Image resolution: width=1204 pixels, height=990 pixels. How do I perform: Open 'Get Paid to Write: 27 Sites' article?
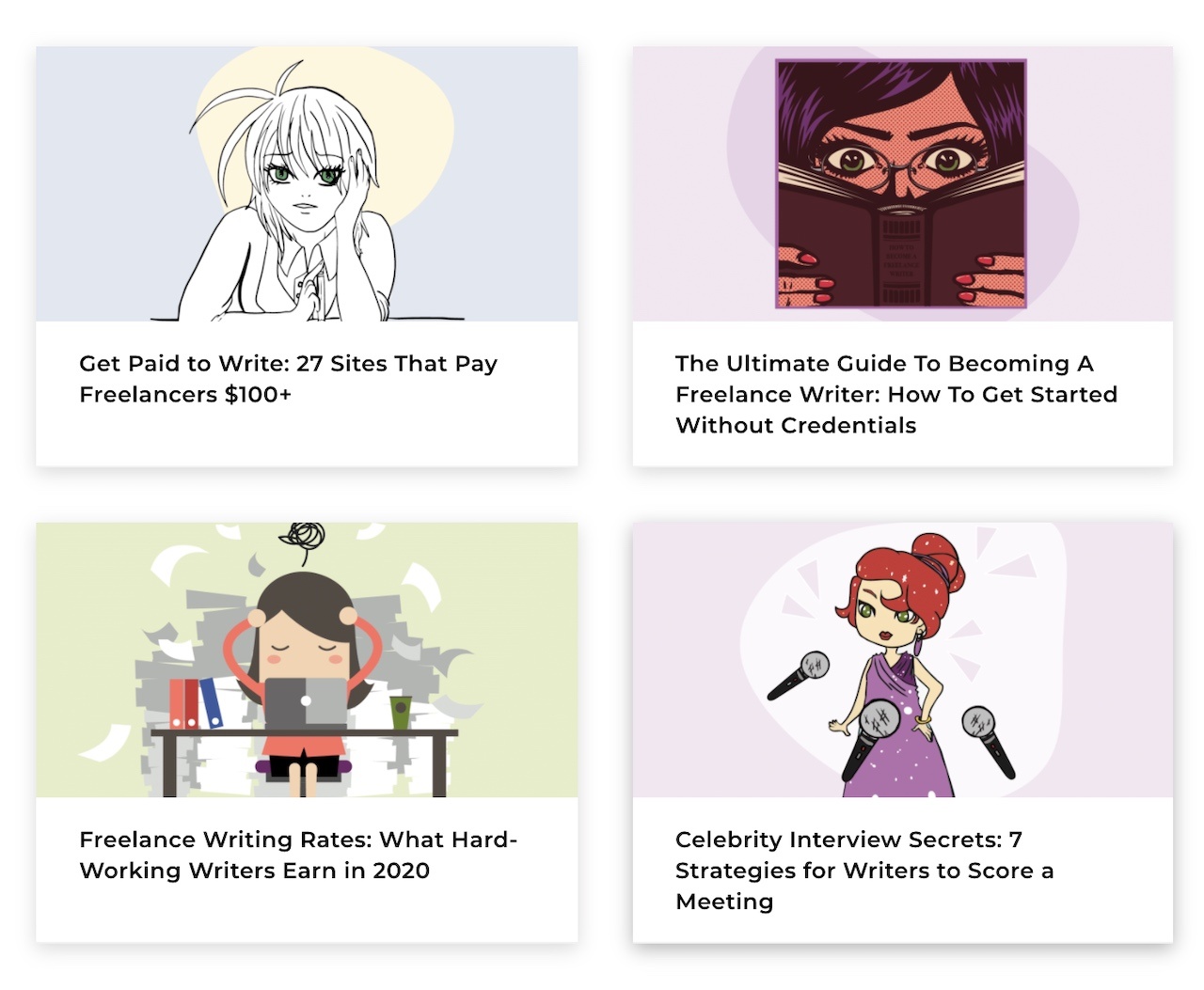[x=288, y=379]
